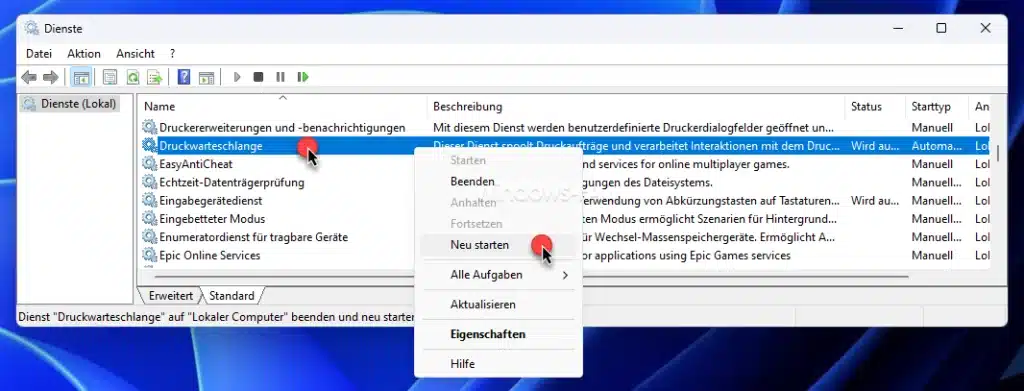Click gear icon beside EasyAntiCheat
The image size is (1024, 391).
click(150, 164)
